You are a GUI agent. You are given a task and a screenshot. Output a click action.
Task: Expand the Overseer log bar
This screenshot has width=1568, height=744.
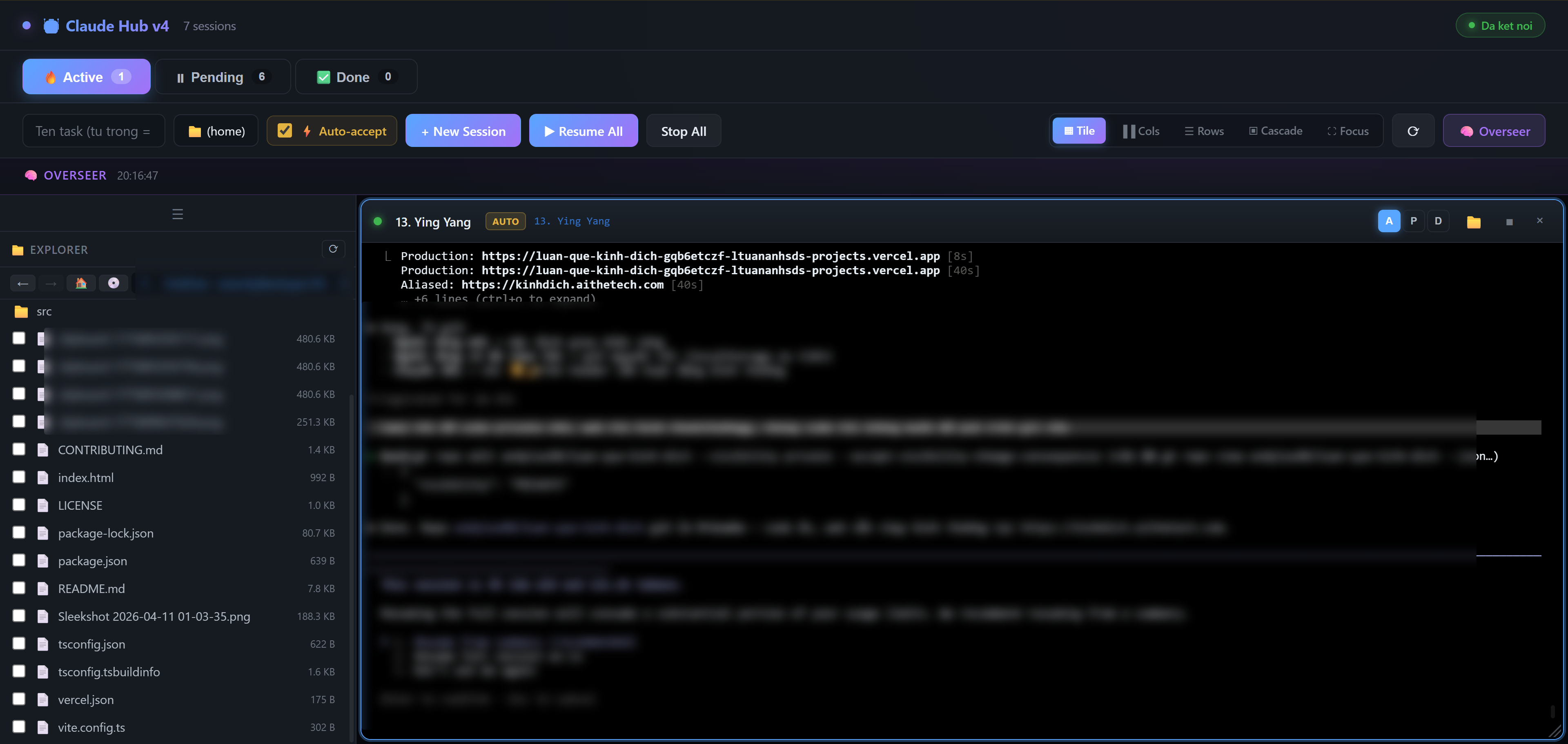(x=75, y=175)
